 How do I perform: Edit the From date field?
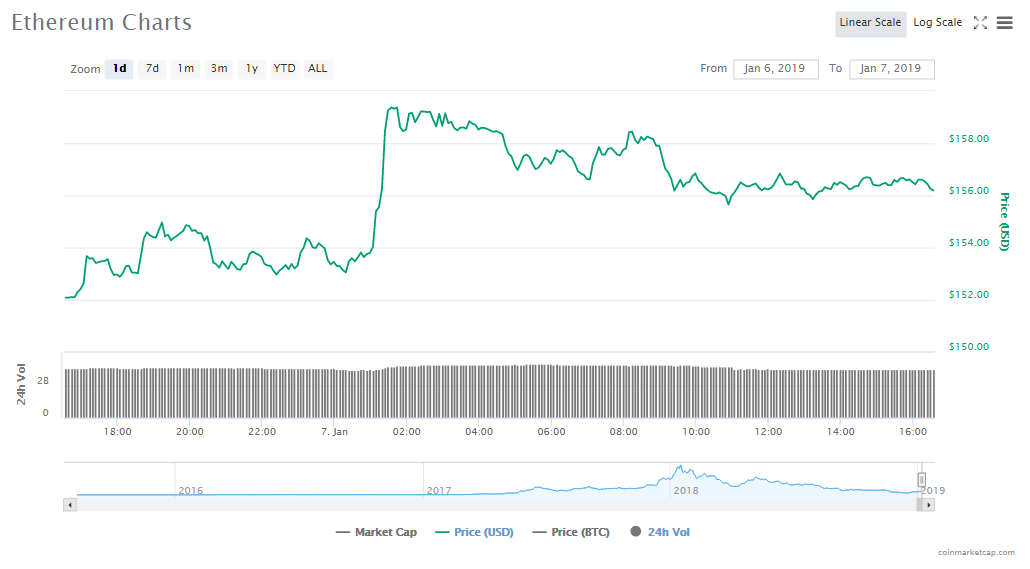[x=775, y=69]
